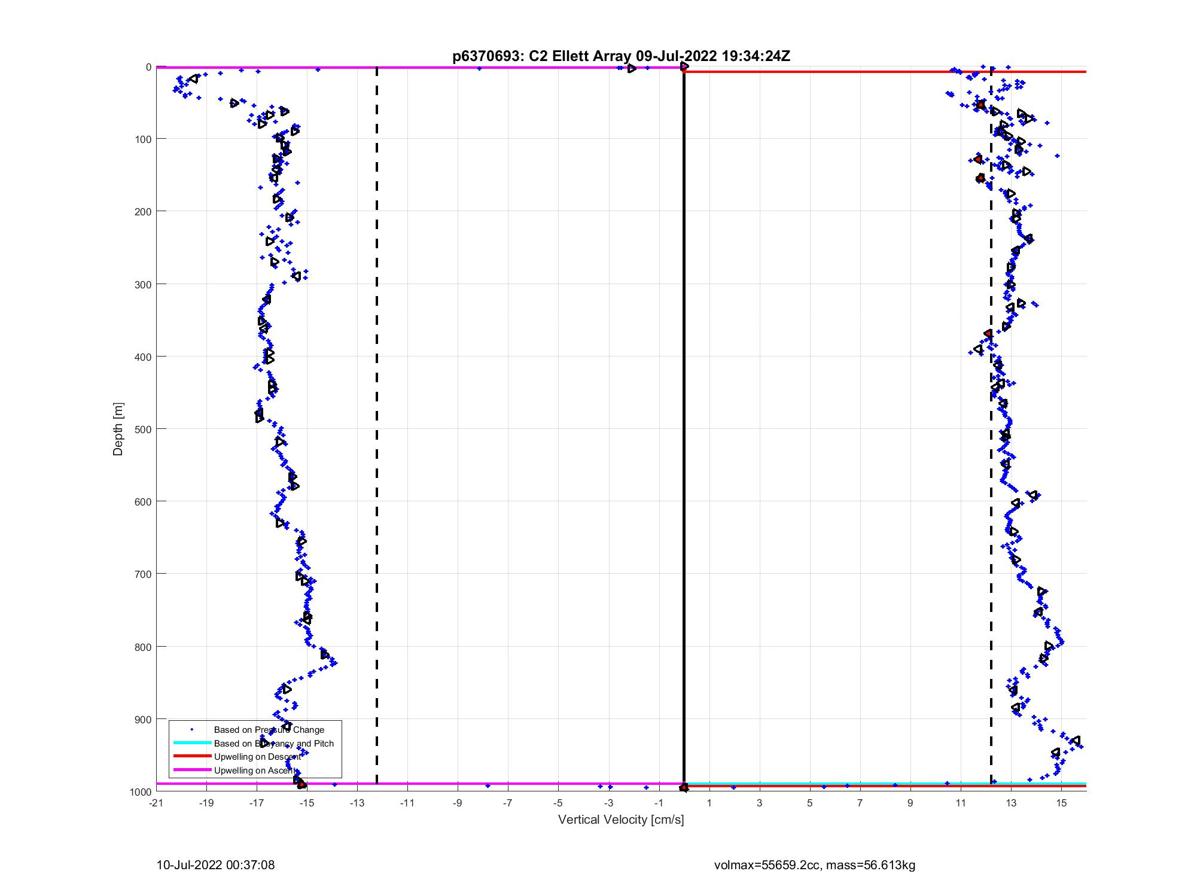The height and width of the screenshot is (889, 1200).
Task: Select 'volmax=55659.2cc, mass=56.613kg' footer text
Action: 815,865
